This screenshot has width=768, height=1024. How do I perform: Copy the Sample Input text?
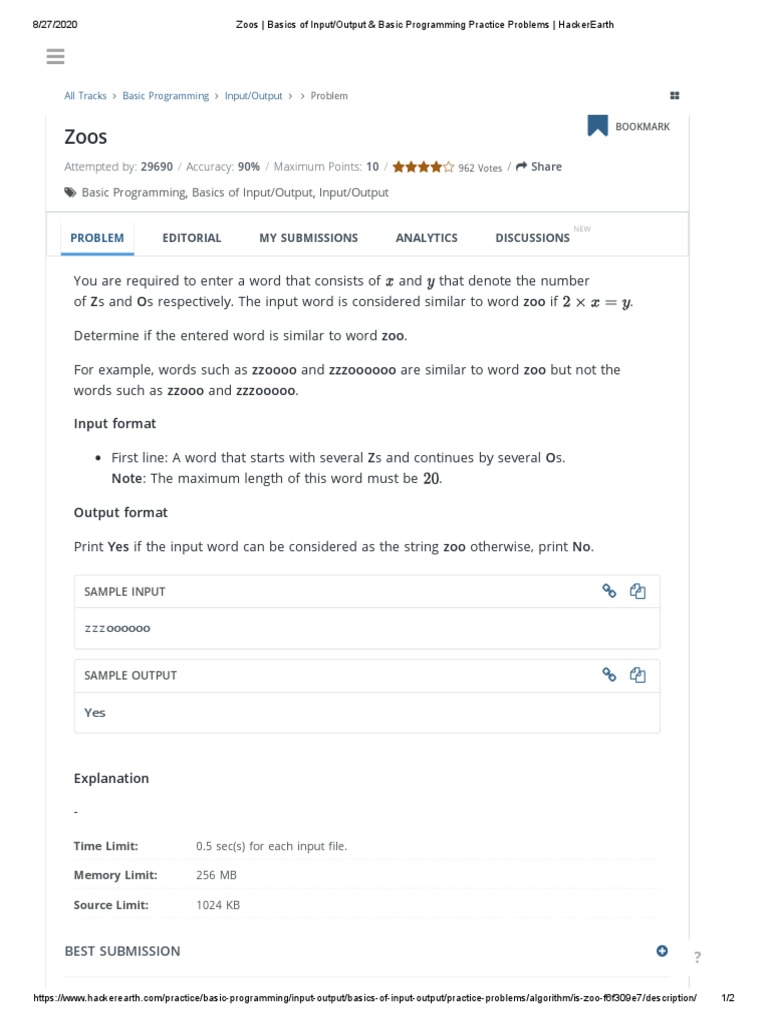pyautogui.click(x=637, y=591)
